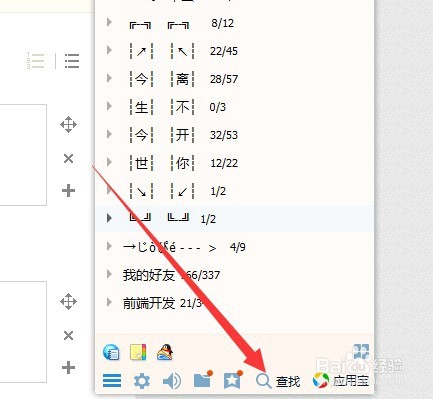Expand the group with count 4/9
Viewport: 433px width, 399px height.
[109, 246]
